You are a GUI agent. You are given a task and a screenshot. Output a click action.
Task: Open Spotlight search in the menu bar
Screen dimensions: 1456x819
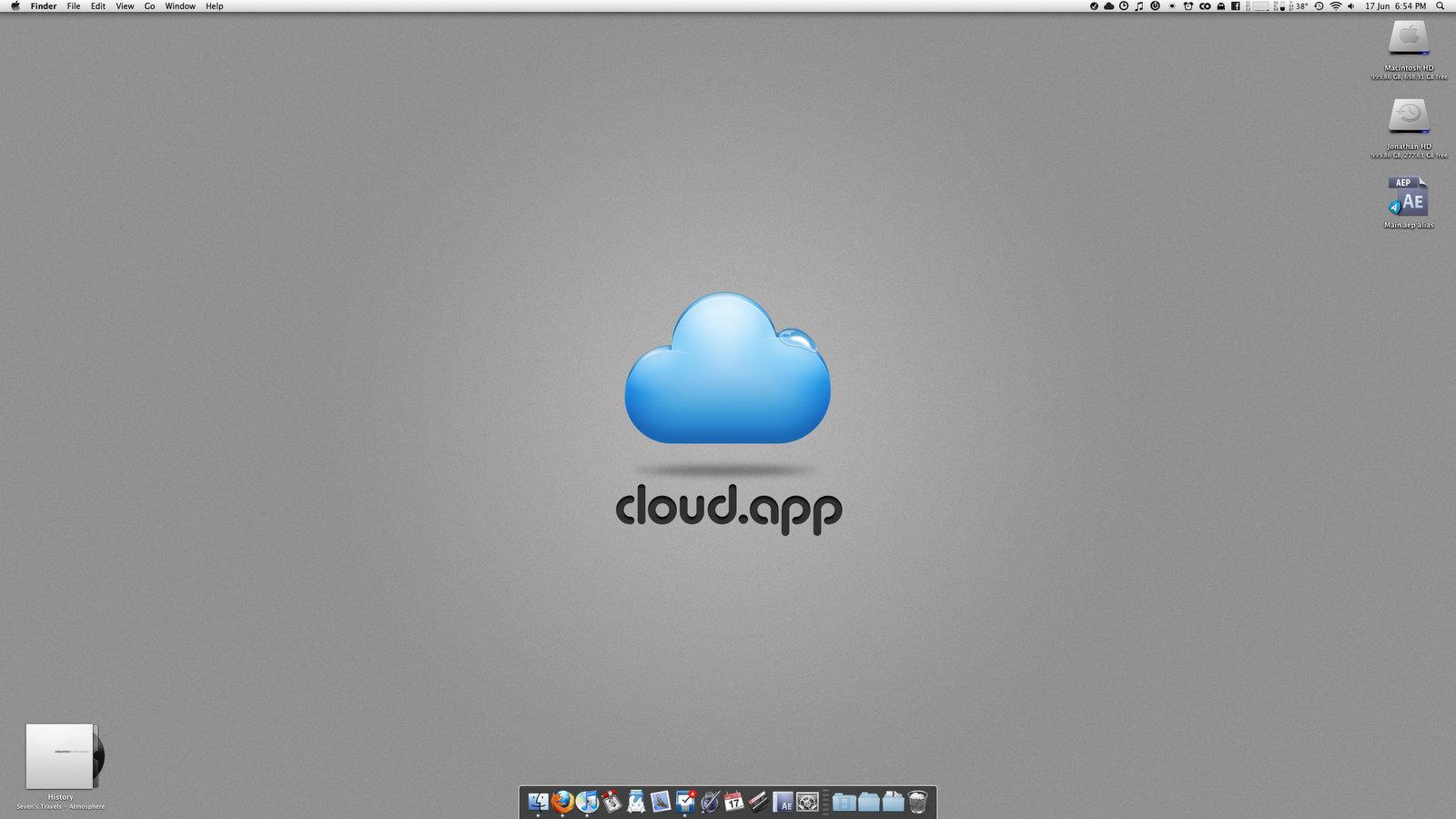tap(1440, 6)
